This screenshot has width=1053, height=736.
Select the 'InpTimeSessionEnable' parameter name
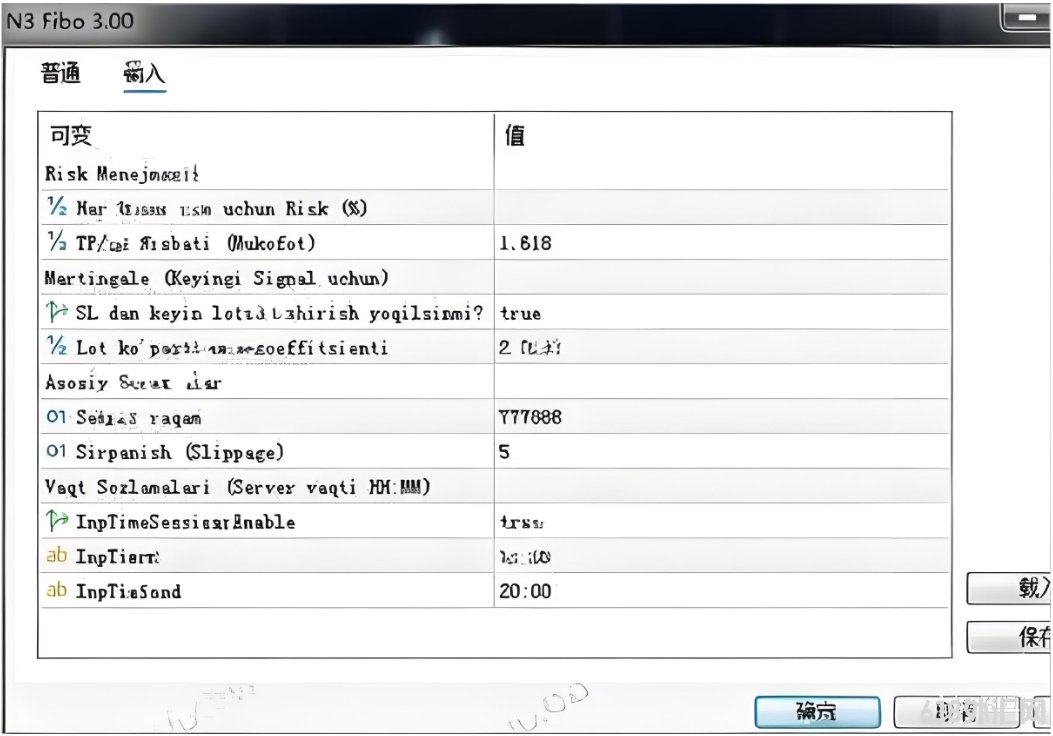pyautogui.click(x=185, y=522)
